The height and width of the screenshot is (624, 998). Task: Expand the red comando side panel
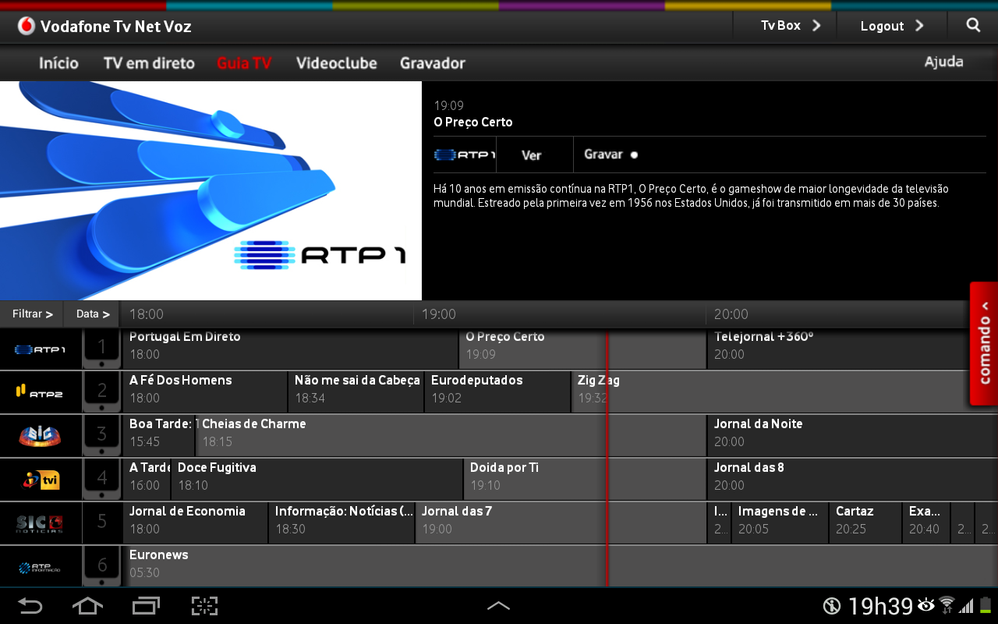[x=984, y=344]
